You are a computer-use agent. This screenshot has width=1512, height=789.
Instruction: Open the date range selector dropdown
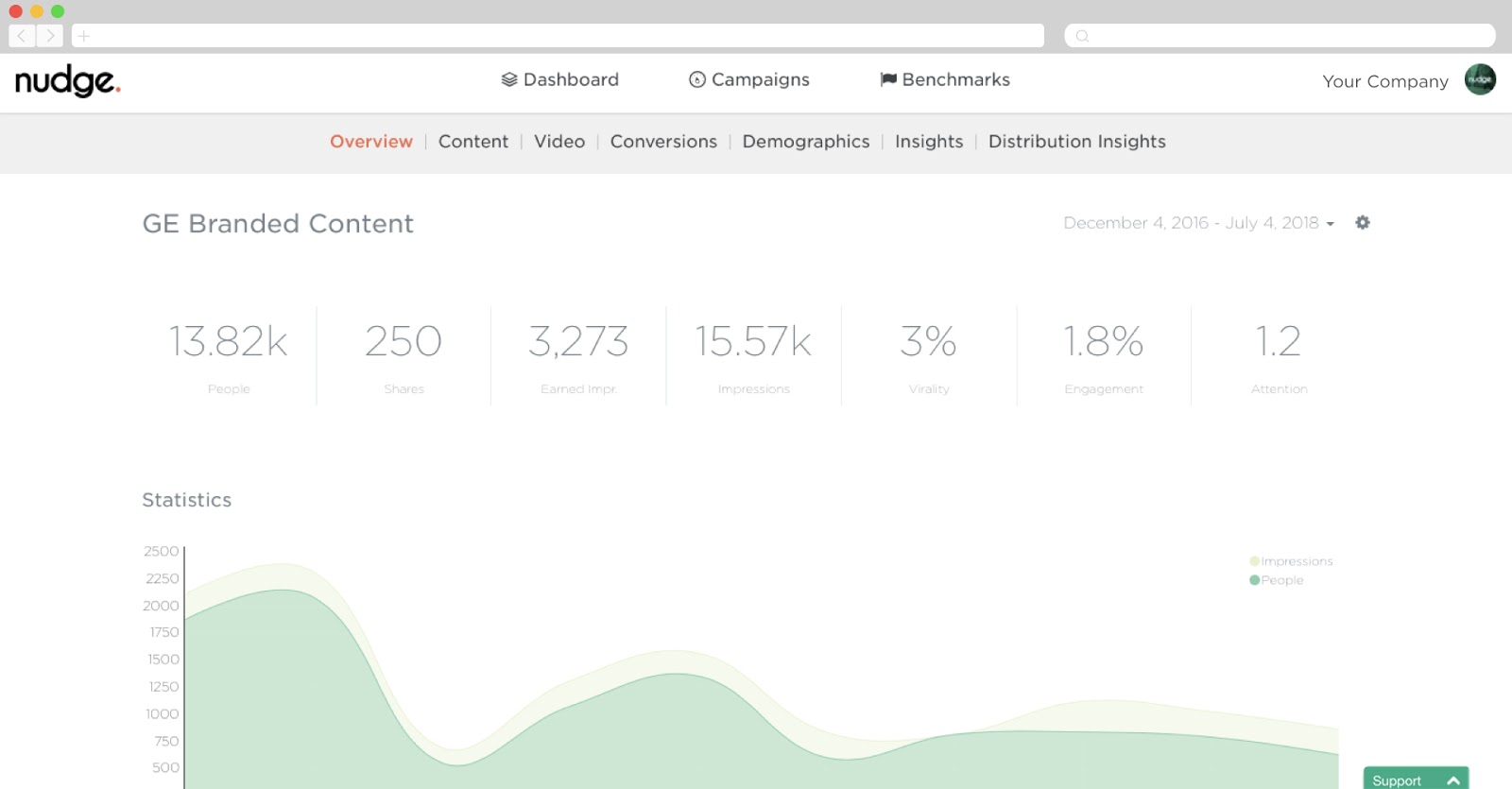pos(1331,223)
